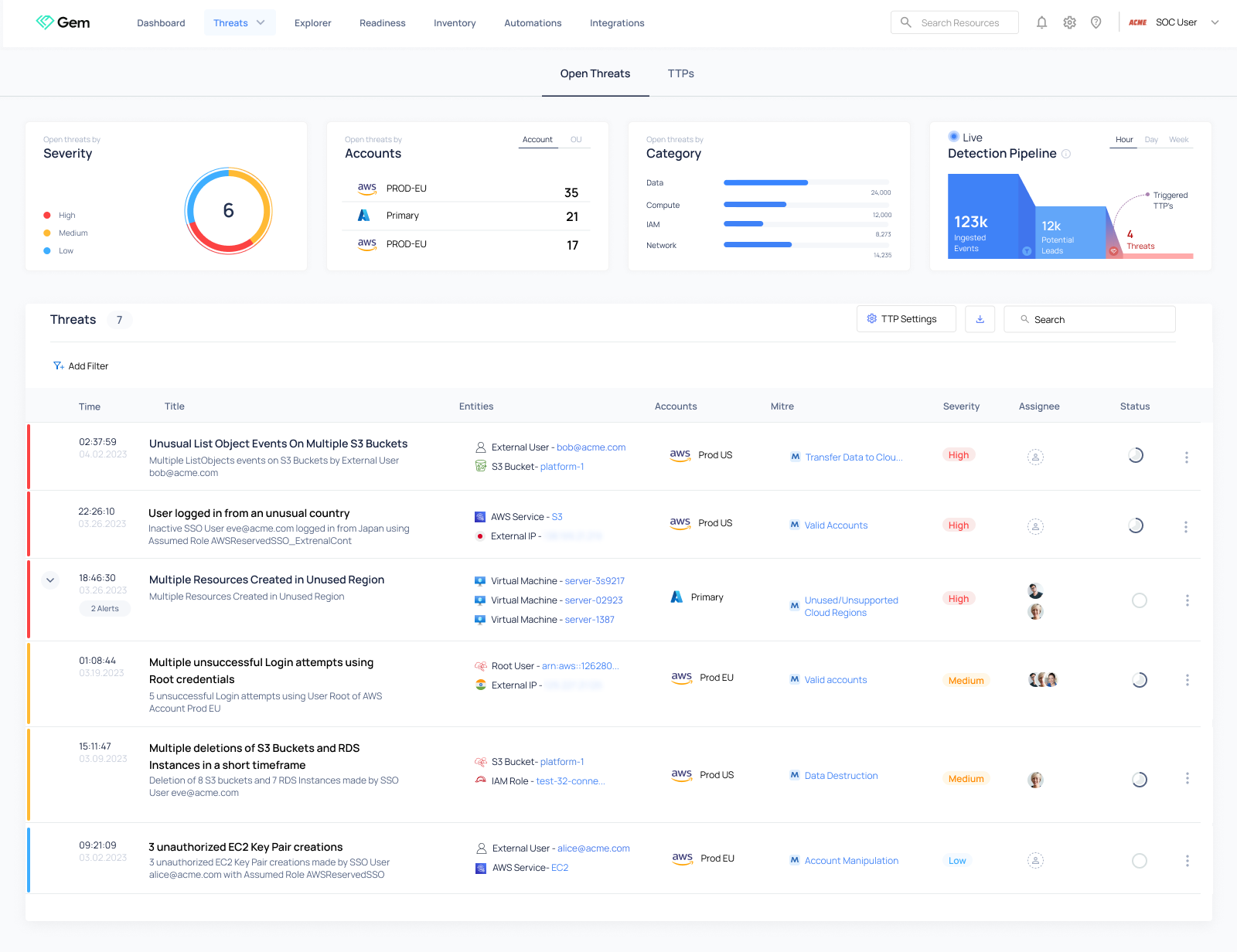Open TTP Settings
Screen dimensions: 1237x952
pyautogui.click(x=906, y=319)
